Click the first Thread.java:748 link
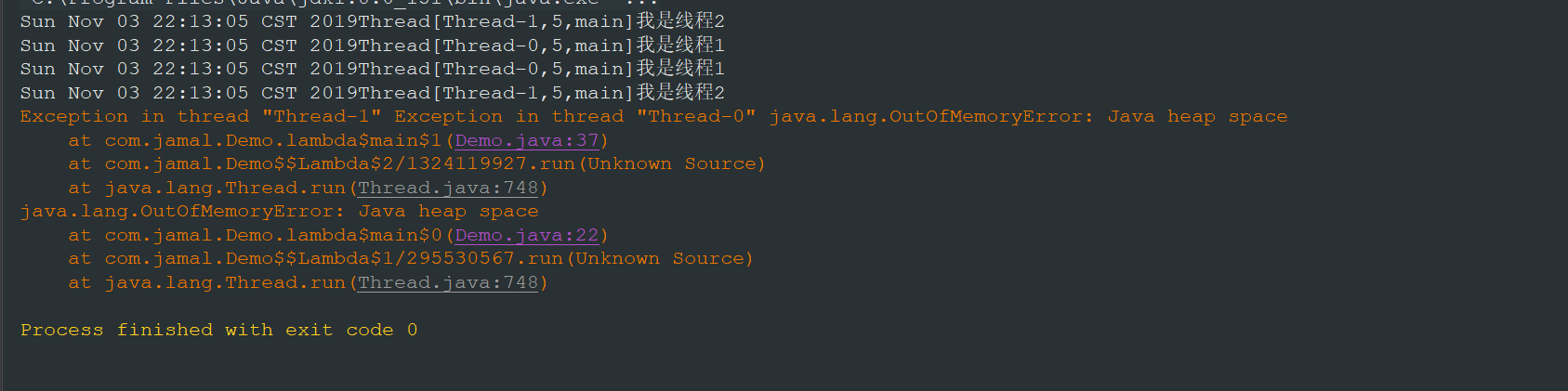This screenshot has width=1568, height=391. pos(448,188)
